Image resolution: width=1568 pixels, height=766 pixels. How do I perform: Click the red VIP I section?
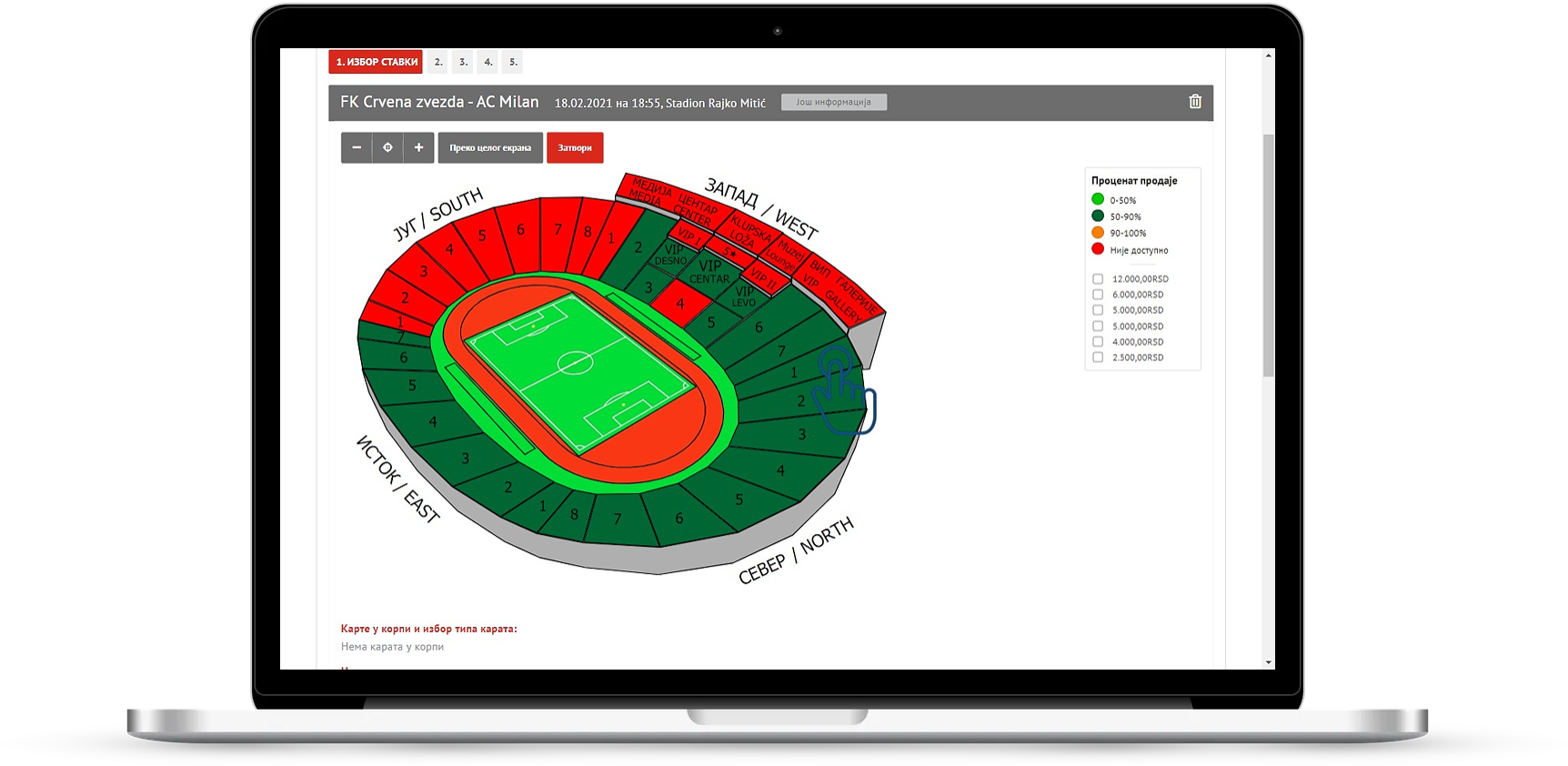coord(689,236)
